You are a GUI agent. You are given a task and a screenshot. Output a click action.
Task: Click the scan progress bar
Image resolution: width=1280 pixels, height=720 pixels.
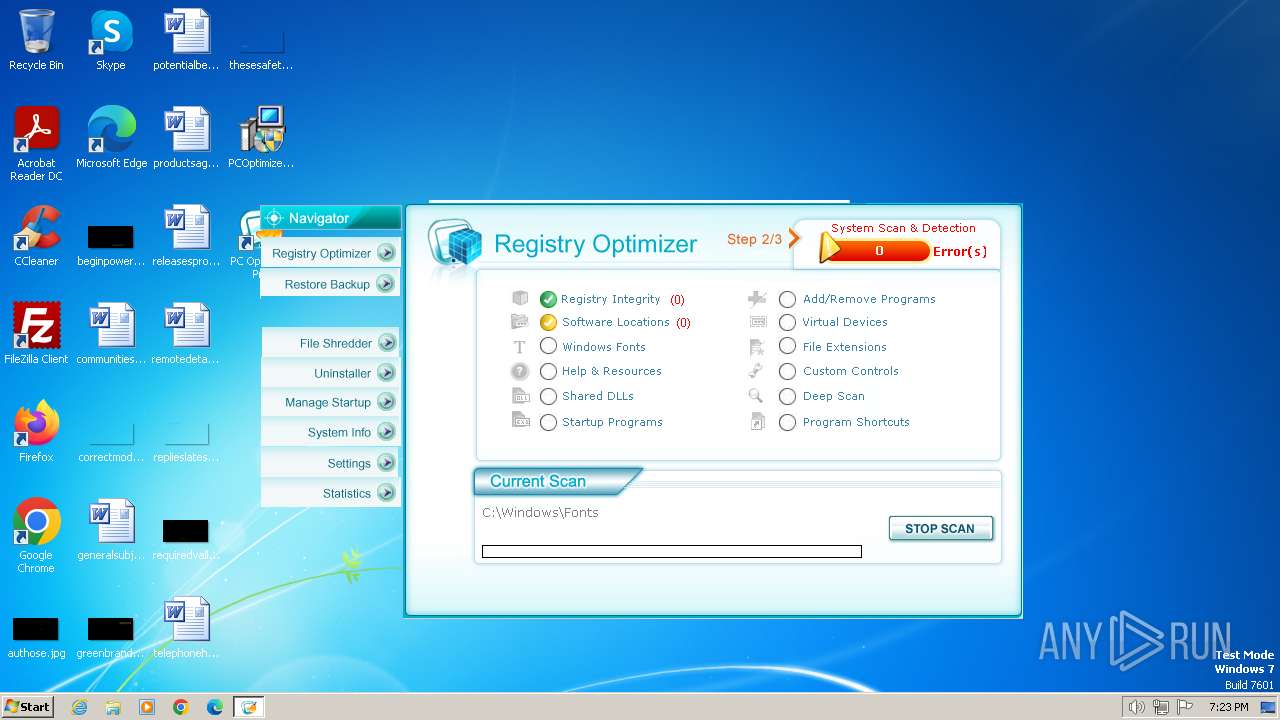pos(671,551)
